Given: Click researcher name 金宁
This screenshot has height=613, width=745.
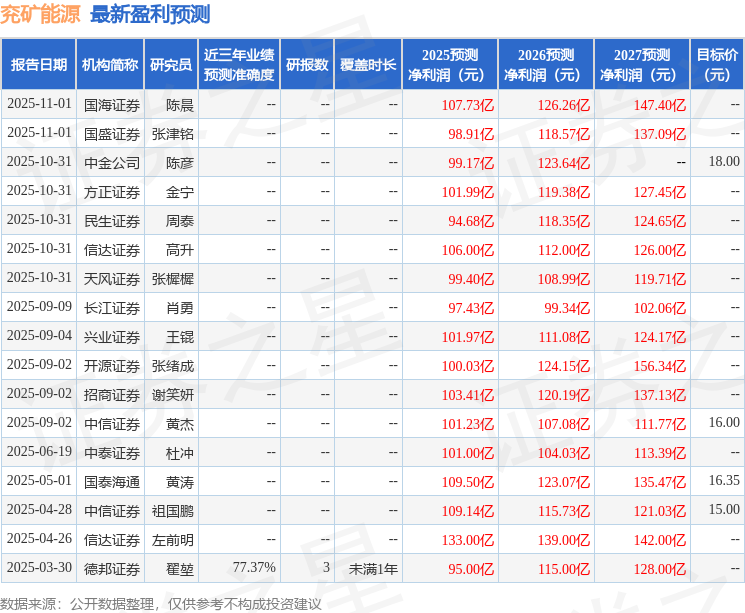Looking at the screenshot, I should pos(180,192).
